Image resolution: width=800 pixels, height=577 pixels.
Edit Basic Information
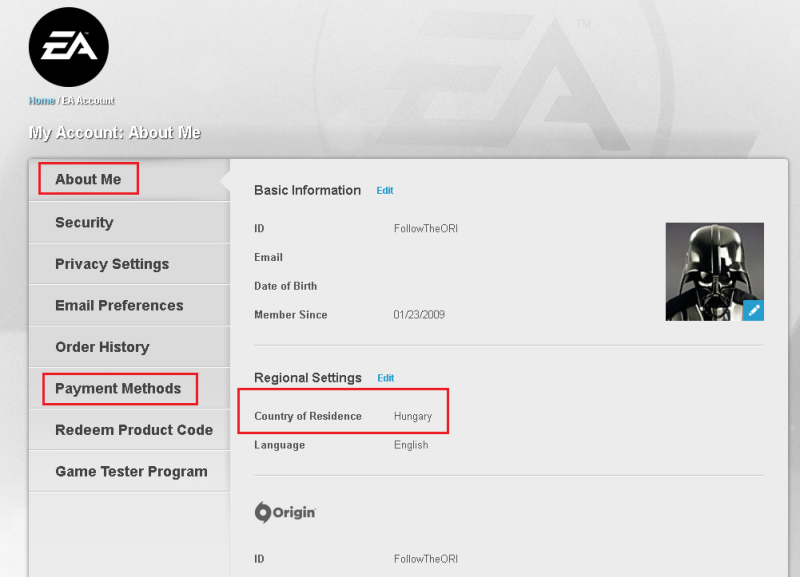pos(385,190)
